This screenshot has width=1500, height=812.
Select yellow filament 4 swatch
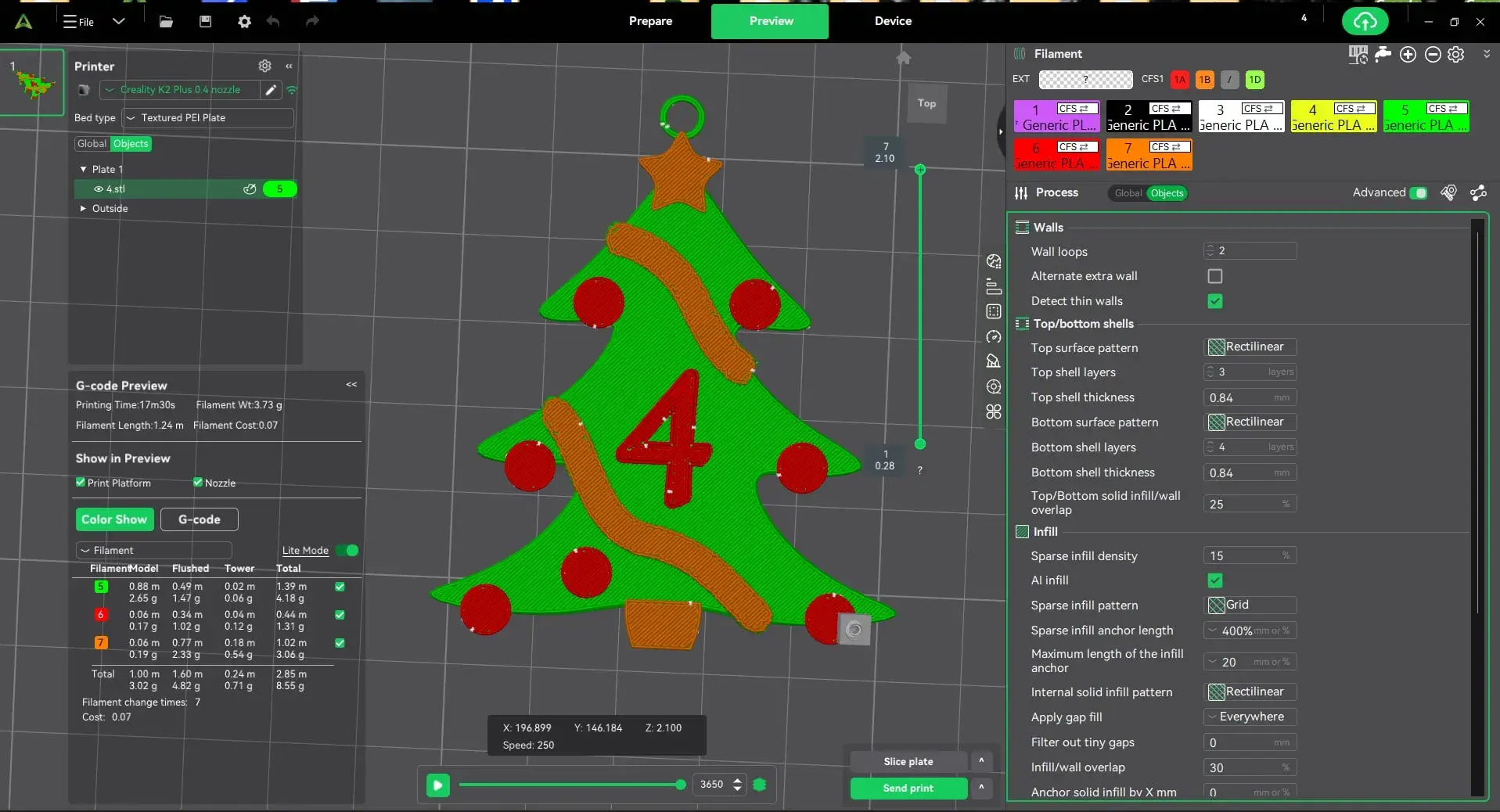[1333, 117]
